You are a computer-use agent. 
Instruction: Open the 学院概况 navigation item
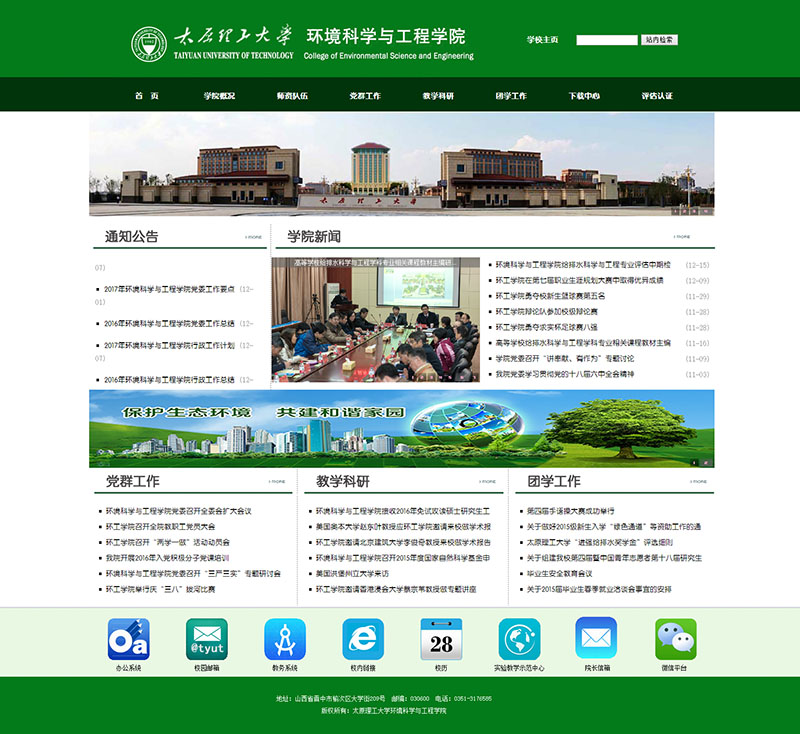tap(219, 95)
